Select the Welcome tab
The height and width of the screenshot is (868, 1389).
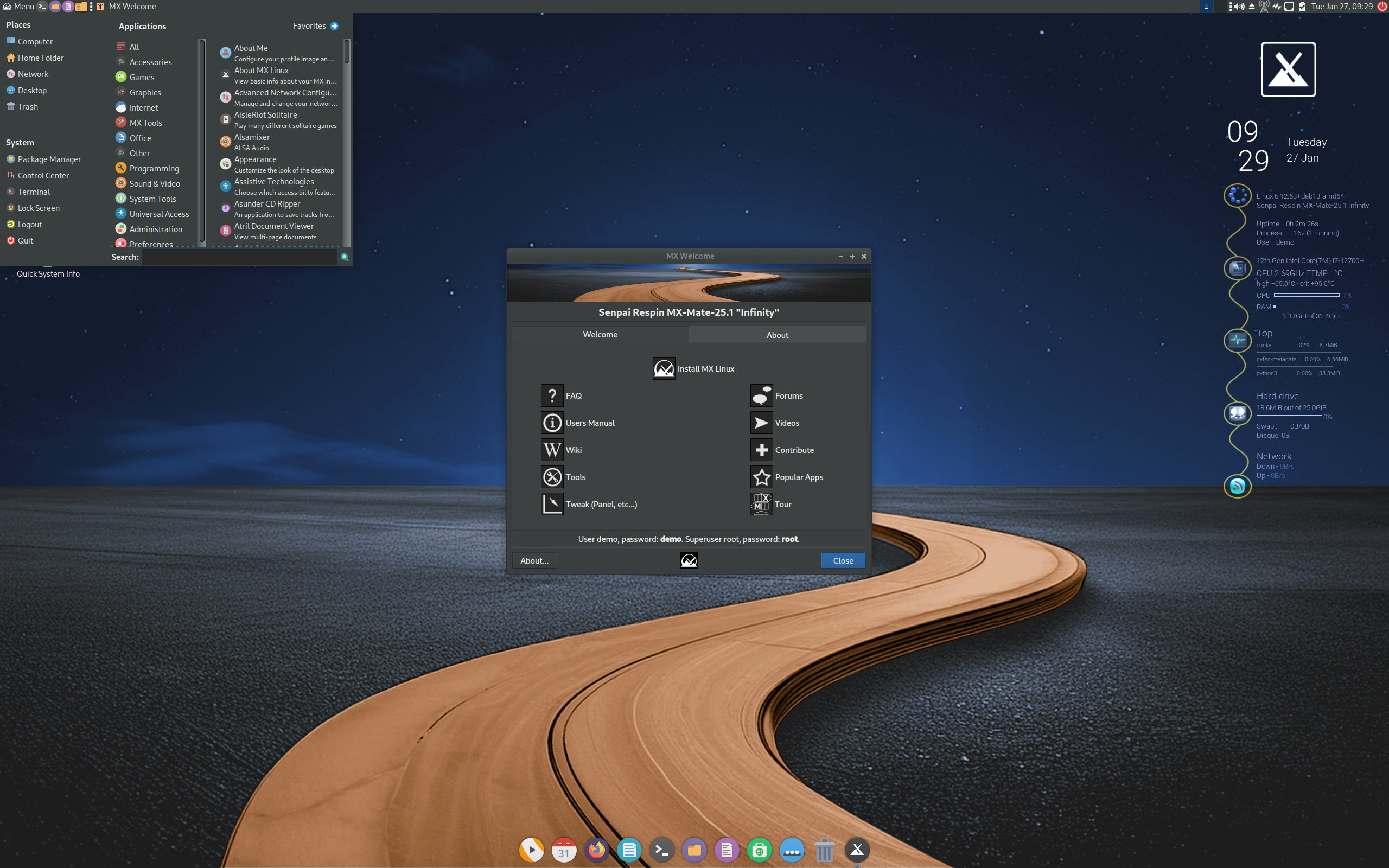point(600,335)
